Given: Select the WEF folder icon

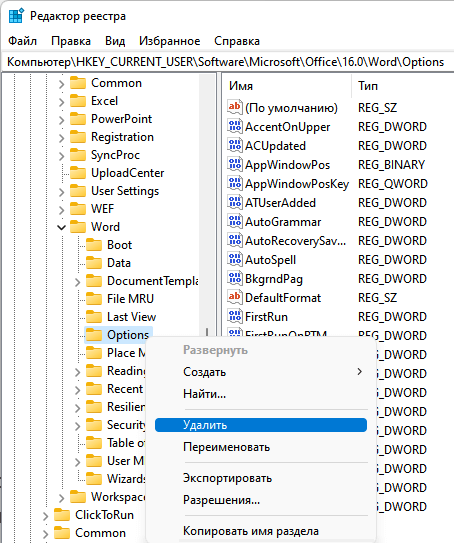Looking at the screenshot, I should (x=78, y=209).
